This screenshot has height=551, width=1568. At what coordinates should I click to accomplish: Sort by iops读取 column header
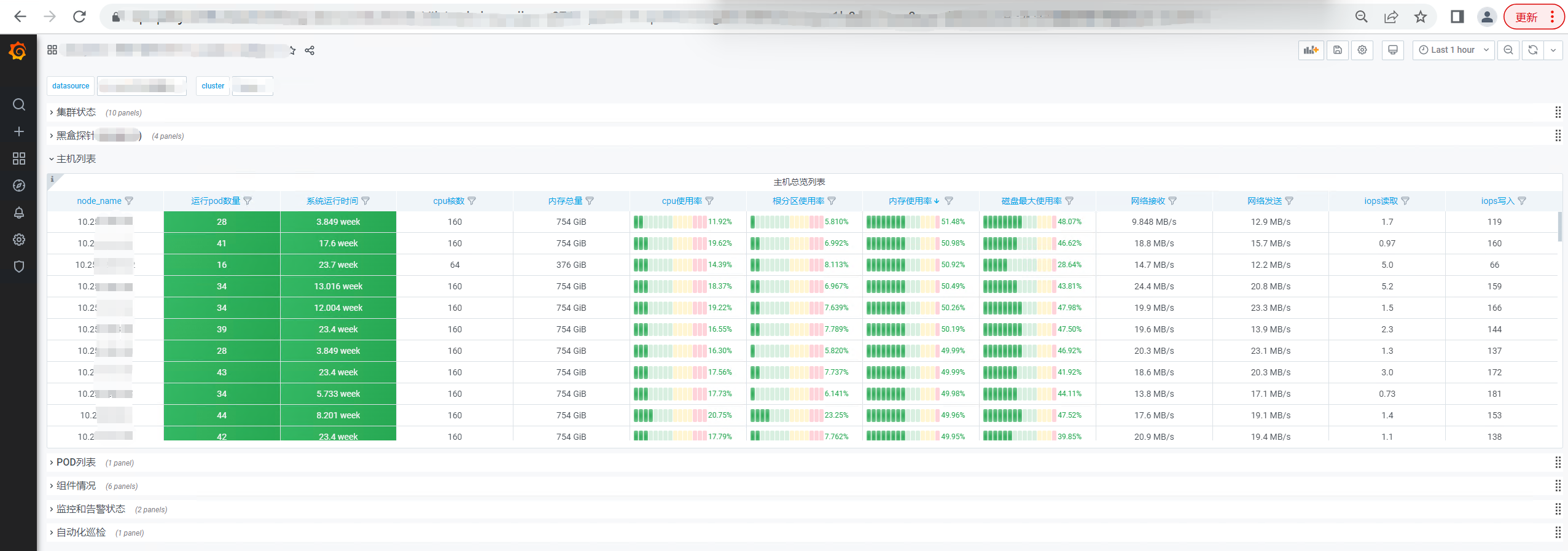tap(1381, 201)
